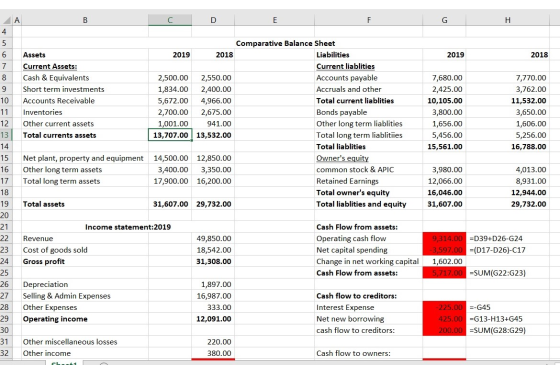Select column B header
This screenshot has width=560, height=365.
(x=85, y=20)
